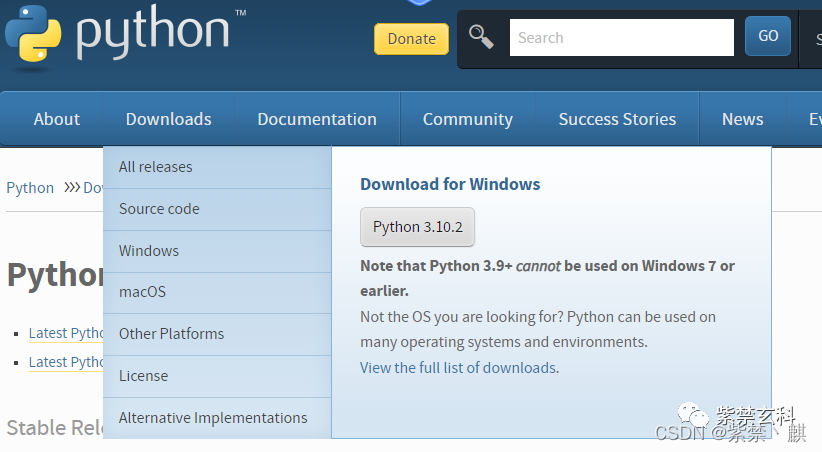This screenshot has width=822, height=452.
Task: Select Windows in Downloads dropdown
Action: pos(217,251)
